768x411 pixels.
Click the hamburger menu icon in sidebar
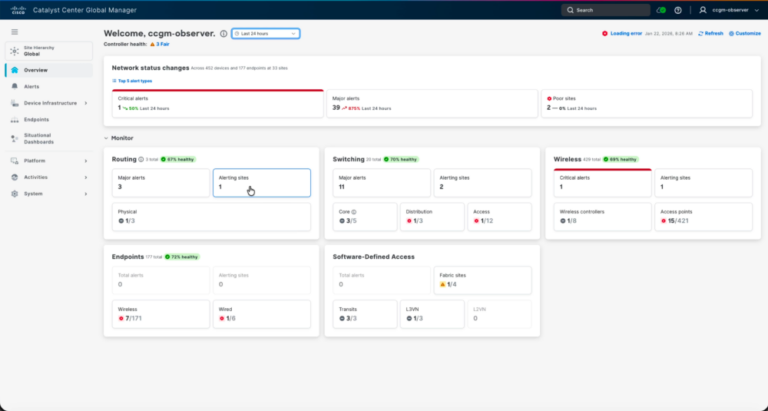click(x=14, y=32)
